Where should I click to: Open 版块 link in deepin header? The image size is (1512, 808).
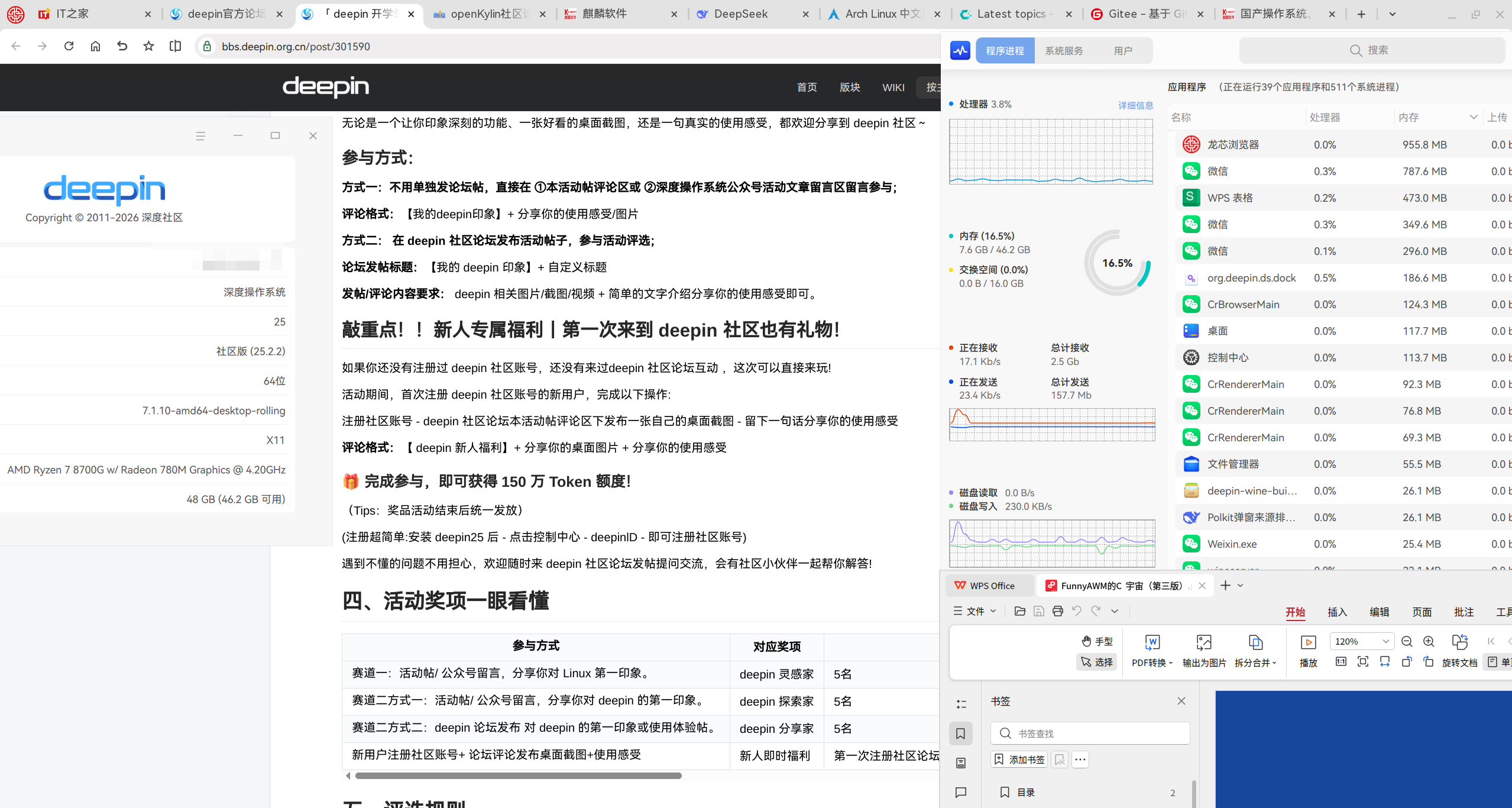coord(849,88)
